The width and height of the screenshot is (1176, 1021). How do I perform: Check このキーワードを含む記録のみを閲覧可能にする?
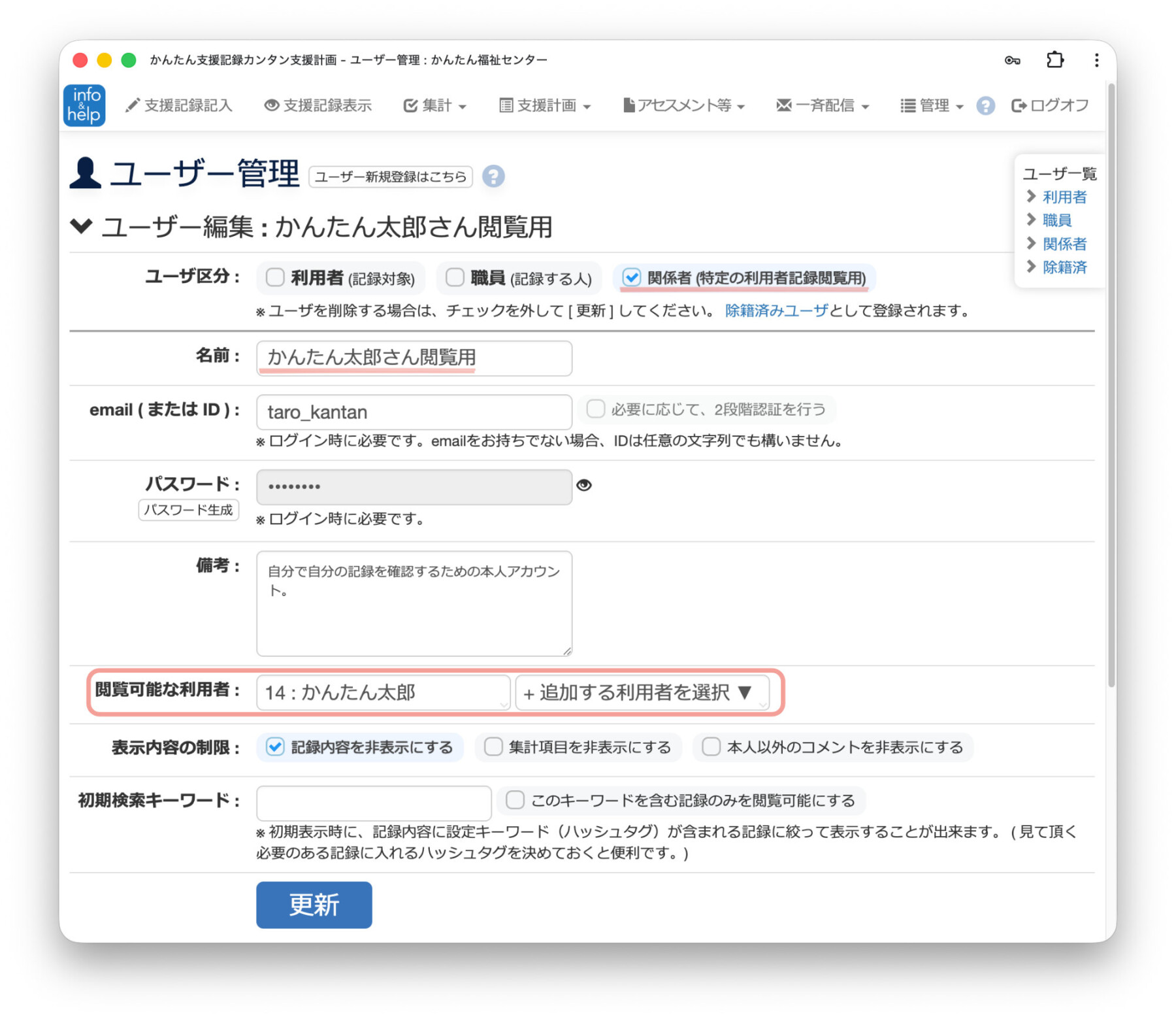click(x=515, y=800)
